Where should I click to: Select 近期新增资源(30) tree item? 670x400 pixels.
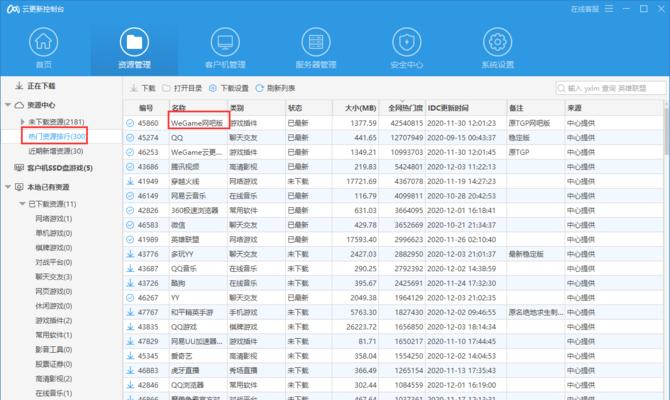click(x=56, y=151)
